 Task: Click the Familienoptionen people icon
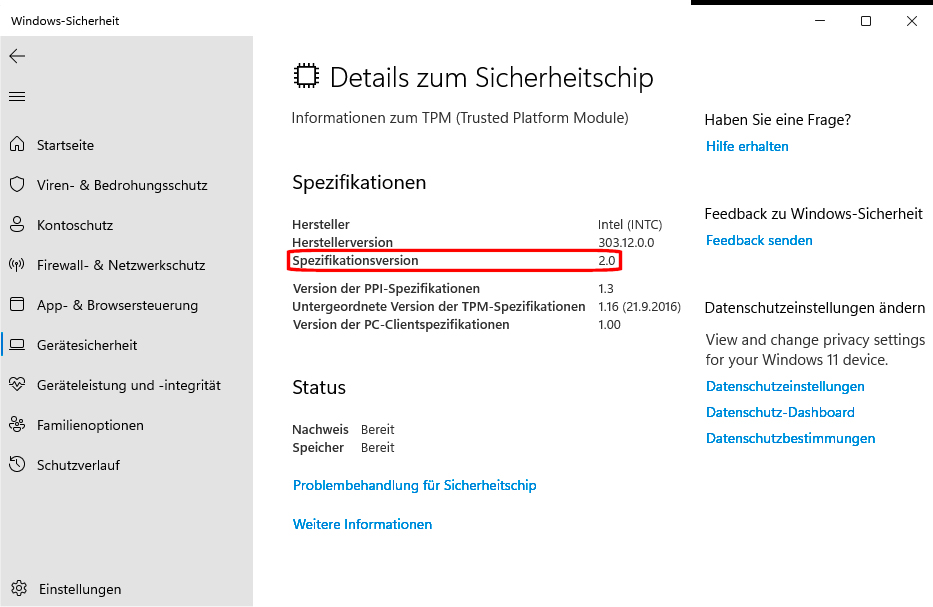coord(17,425)
